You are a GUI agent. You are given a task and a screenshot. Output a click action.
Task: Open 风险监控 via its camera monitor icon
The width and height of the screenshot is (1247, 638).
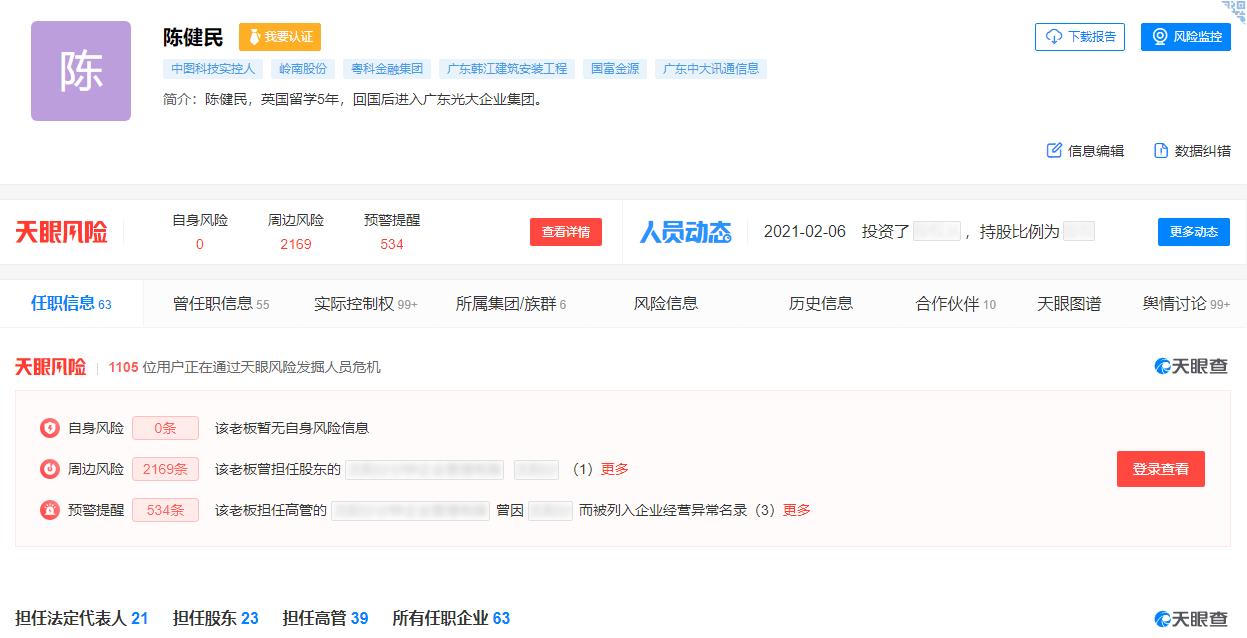tap(1160, 36)
